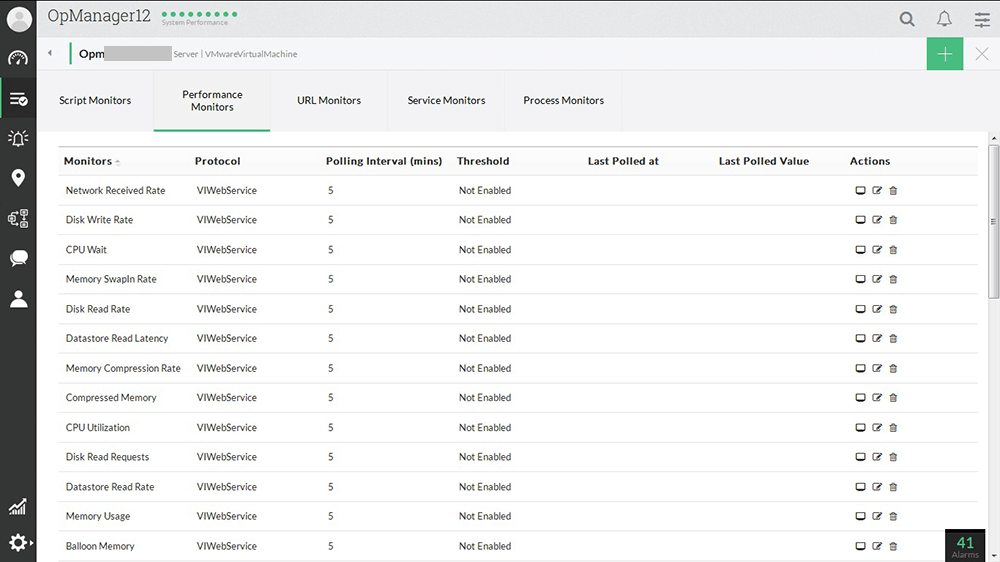The image size is (1000, 562).
Task: Open the Service Monitors tab
Action: tap(446, 101)
